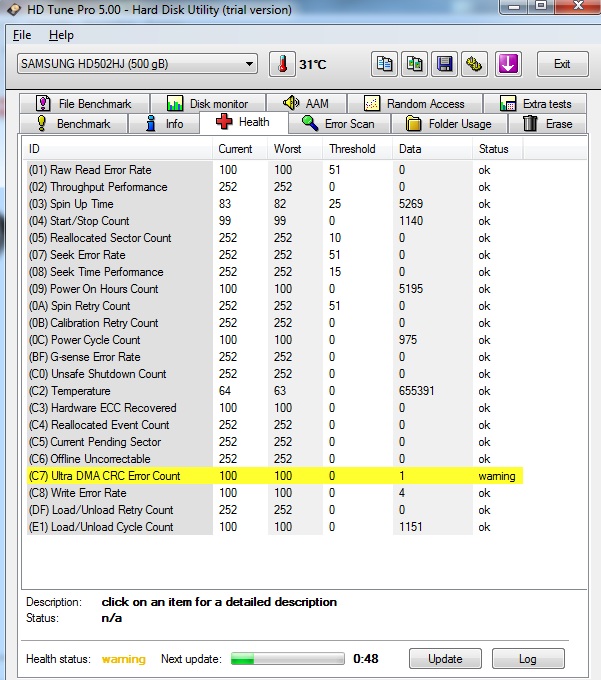The width and height of the screenshot is (601, 680).
Task: Open the File menu
Action: [22, 35]
